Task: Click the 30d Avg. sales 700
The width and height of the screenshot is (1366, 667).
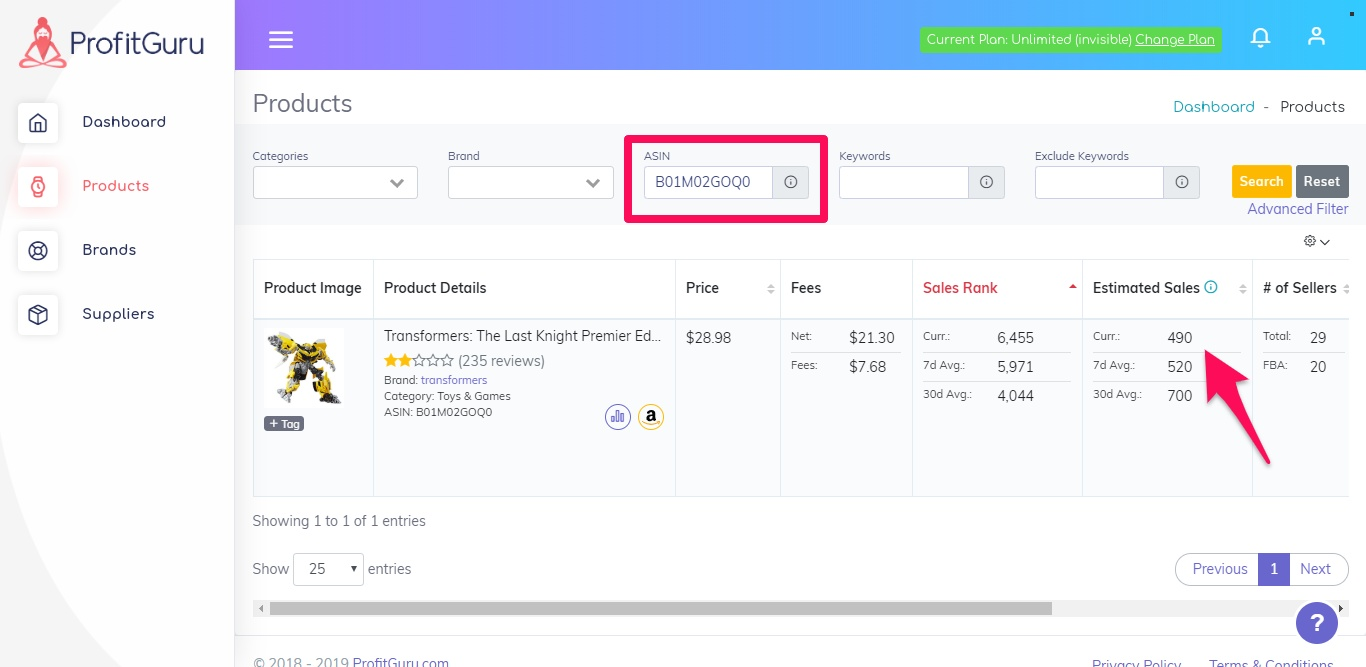Action: [x=1180, y=396]
